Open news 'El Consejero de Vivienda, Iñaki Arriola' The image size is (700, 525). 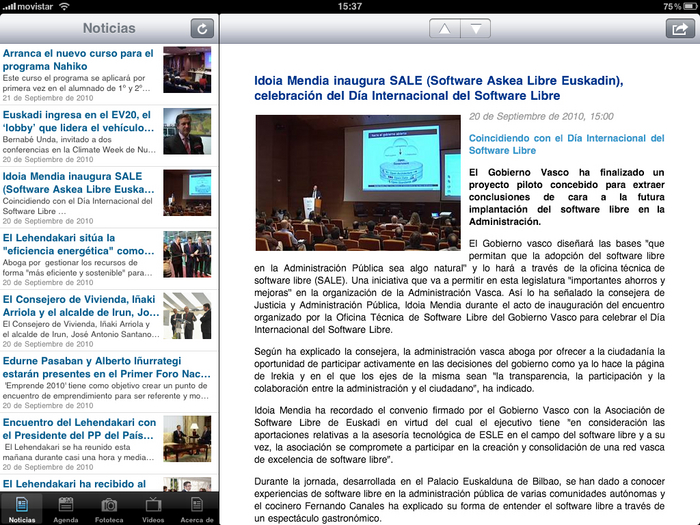pyautogui.click(x=109, y=321)
